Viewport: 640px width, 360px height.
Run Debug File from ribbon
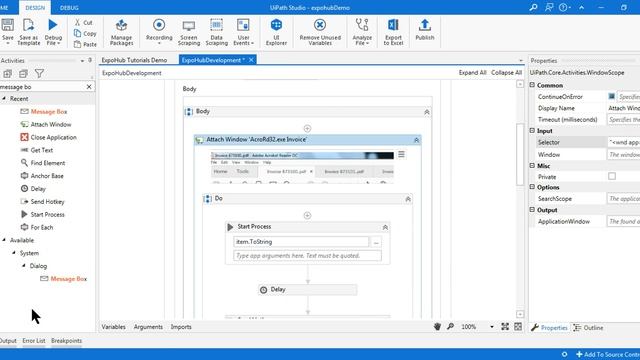(x=53, y=31)
